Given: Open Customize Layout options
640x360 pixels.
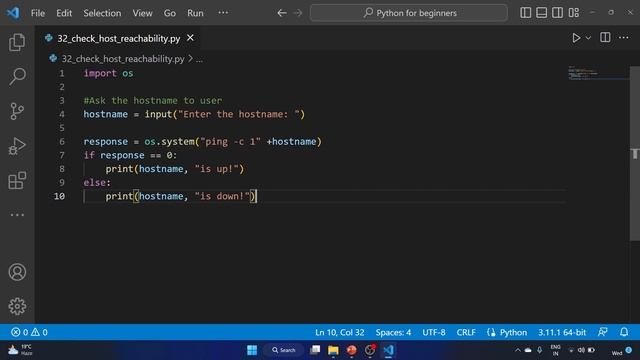Looking at the screenshot, I should pos(574,13).
